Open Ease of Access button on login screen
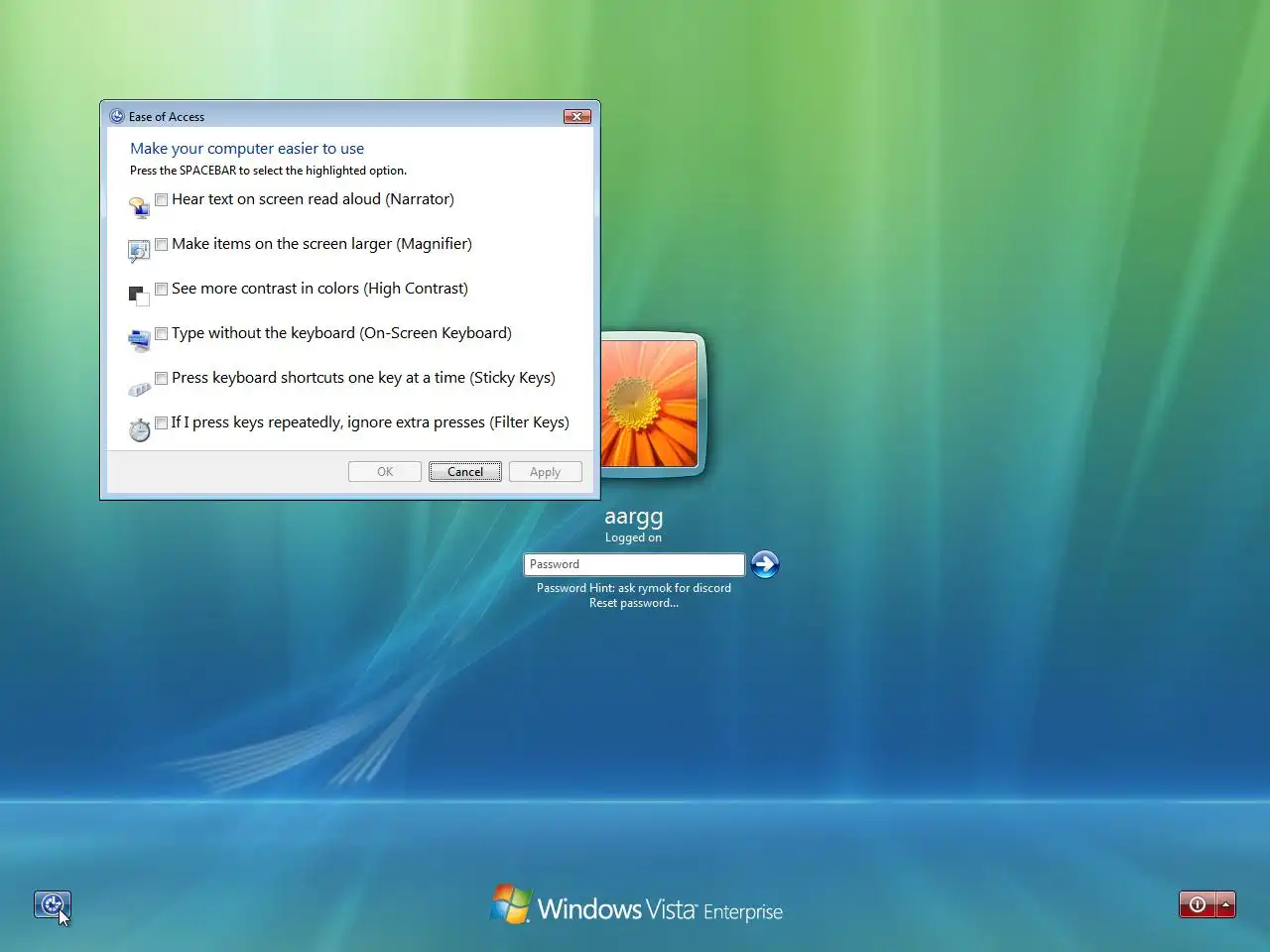 [x=53, y=904]
